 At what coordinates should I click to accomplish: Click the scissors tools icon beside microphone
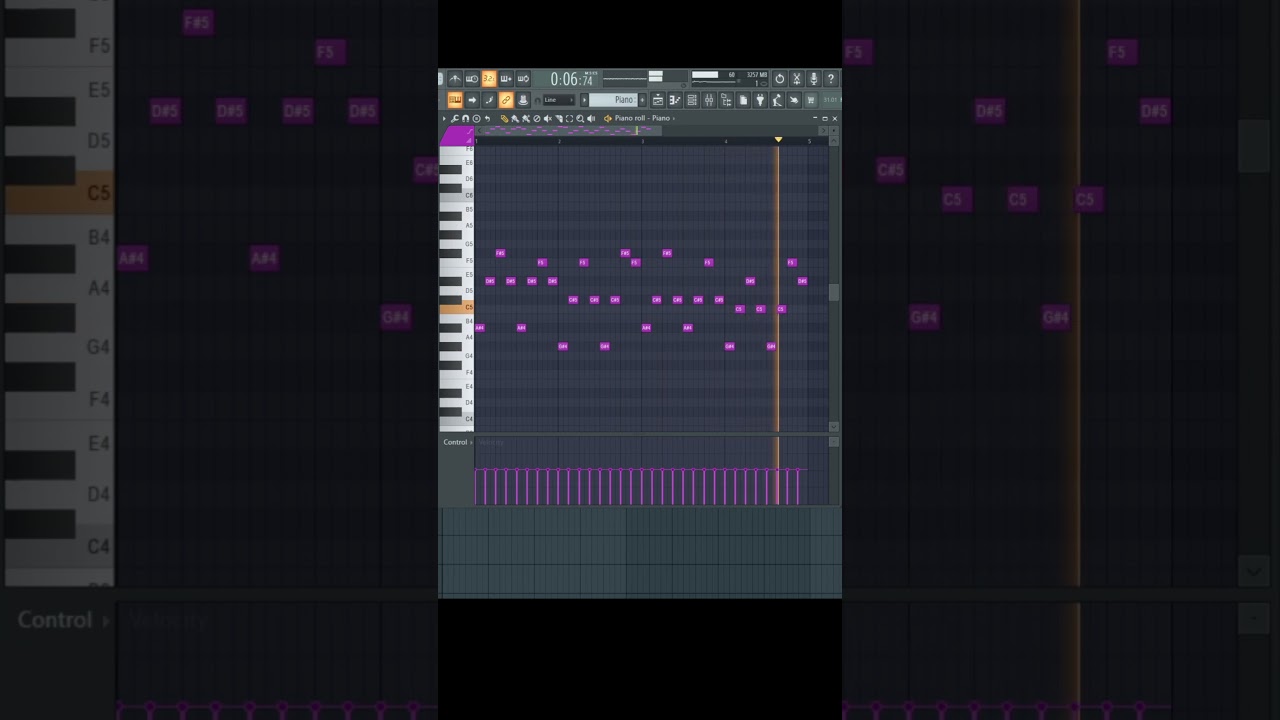tap(797, 79)
